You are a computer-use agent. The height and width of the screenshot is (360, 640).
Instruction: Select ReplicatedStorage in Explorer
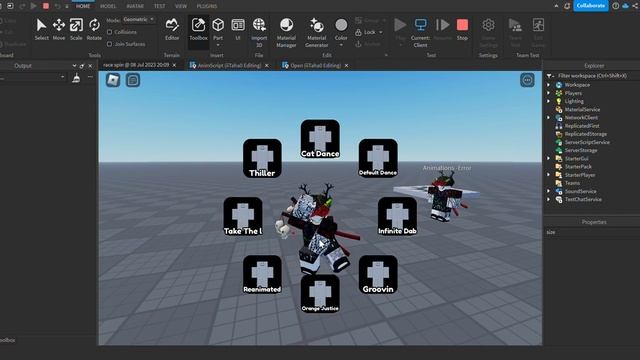pos(585,134)
